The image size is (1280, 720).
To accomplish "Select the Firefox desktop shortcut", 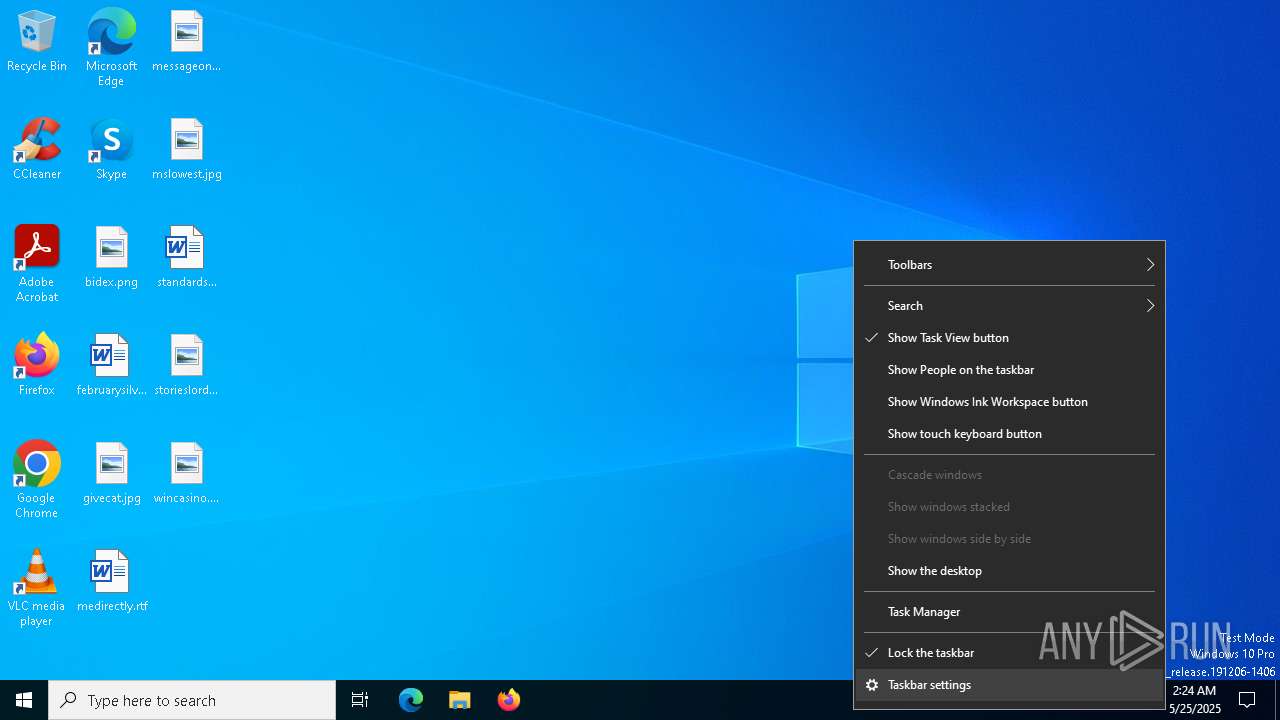I will pyautogui.click(x=37, y=365).
